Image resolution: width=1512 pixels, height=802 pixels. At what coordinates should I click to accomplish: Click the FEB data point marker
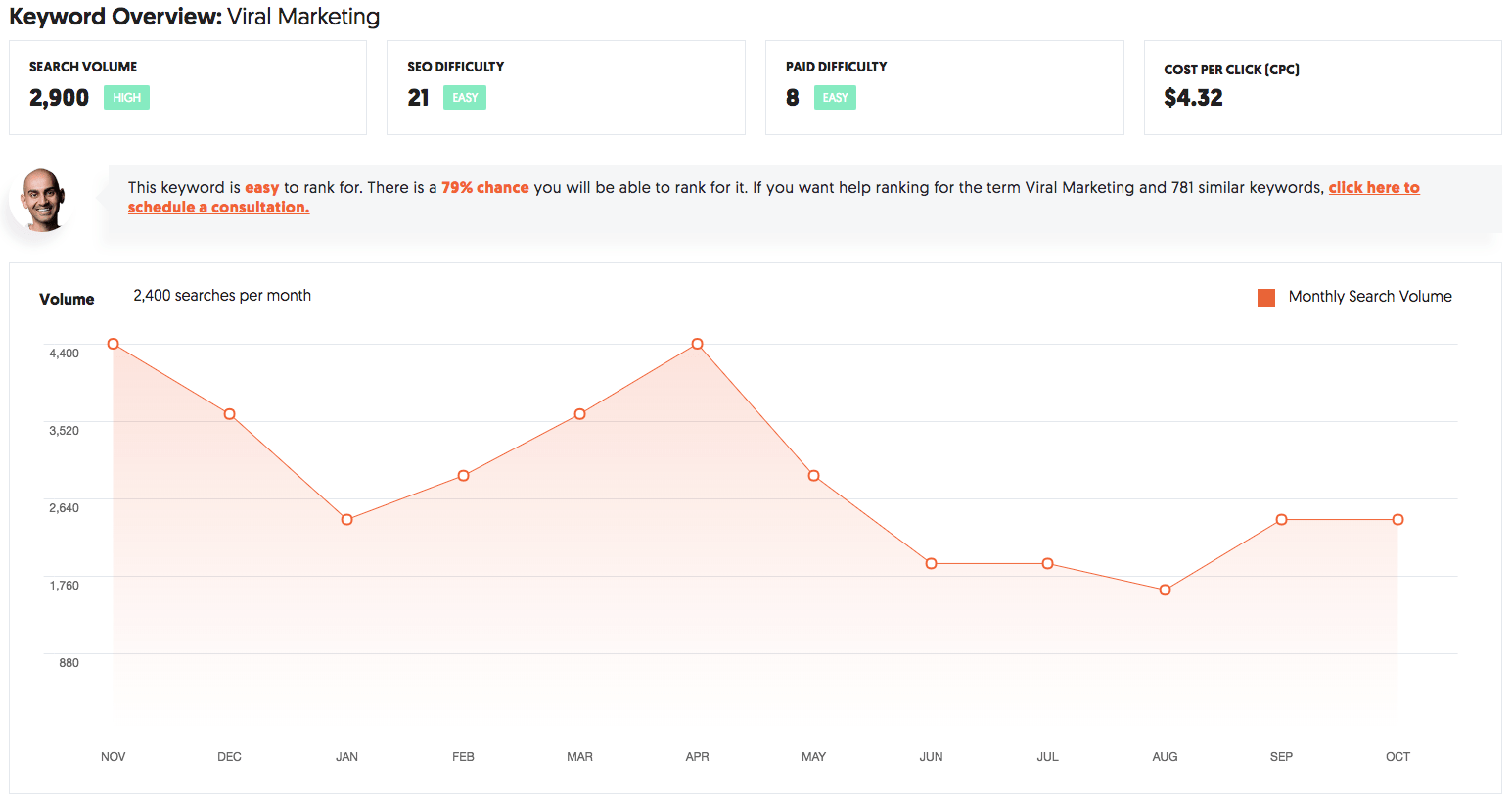pos(464,476)
